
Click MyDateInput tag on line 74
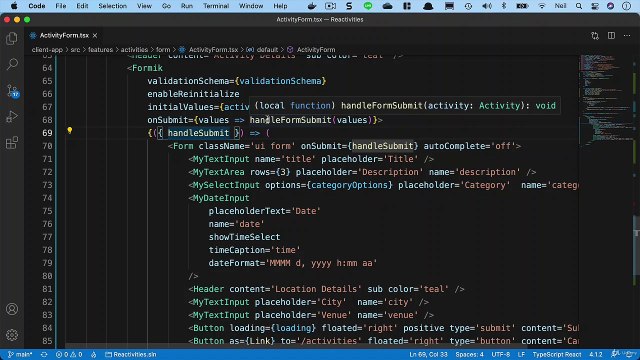tap(221, 198)
